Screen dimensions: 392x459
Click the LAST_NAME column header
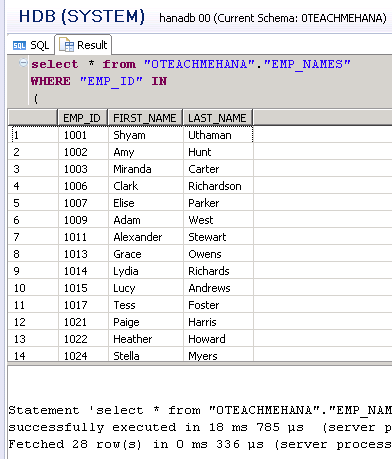pyautogui.click(x=217, y=118)
